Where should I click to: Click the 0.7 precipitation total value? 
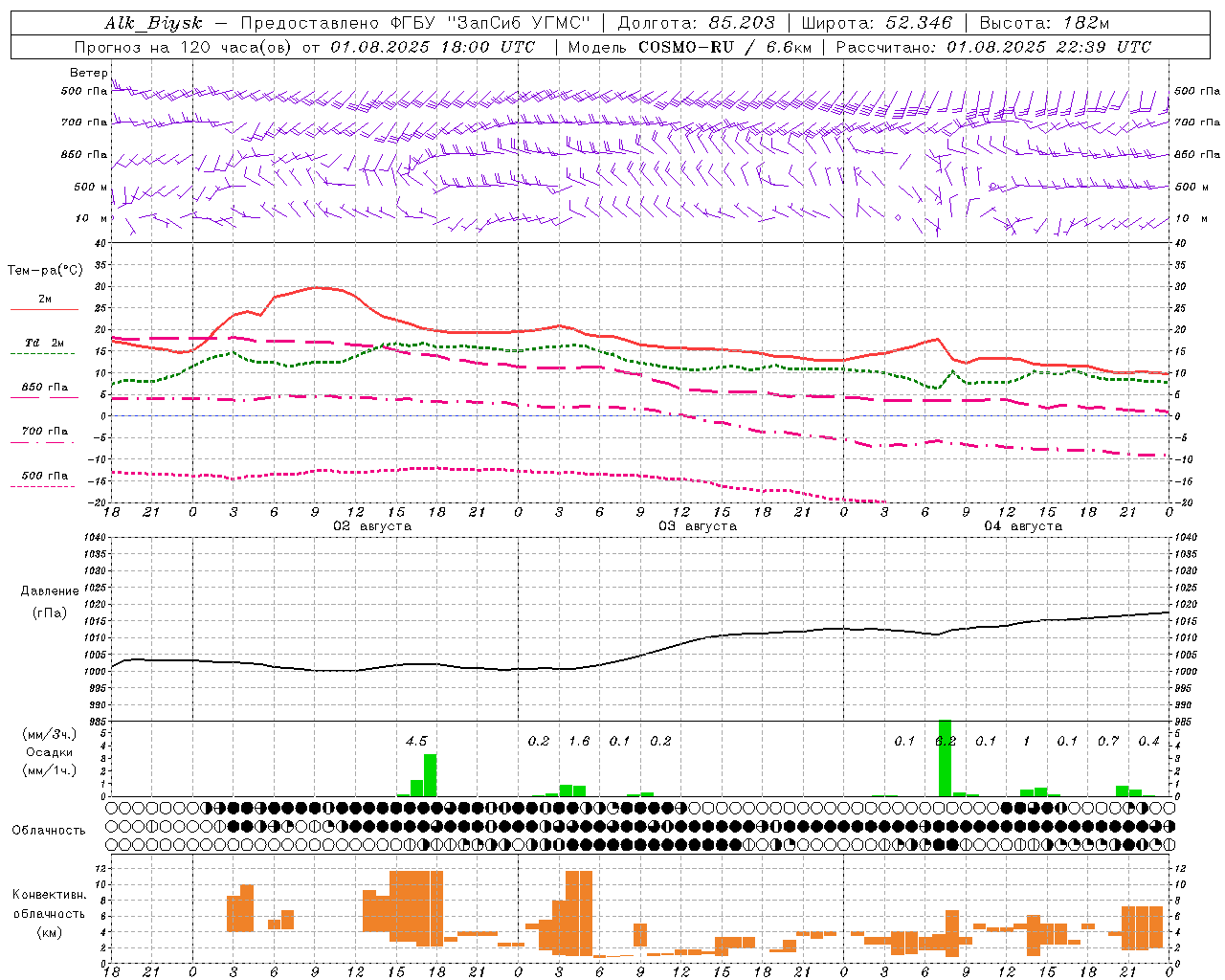pyautogui.click(x=1108, y=741)
